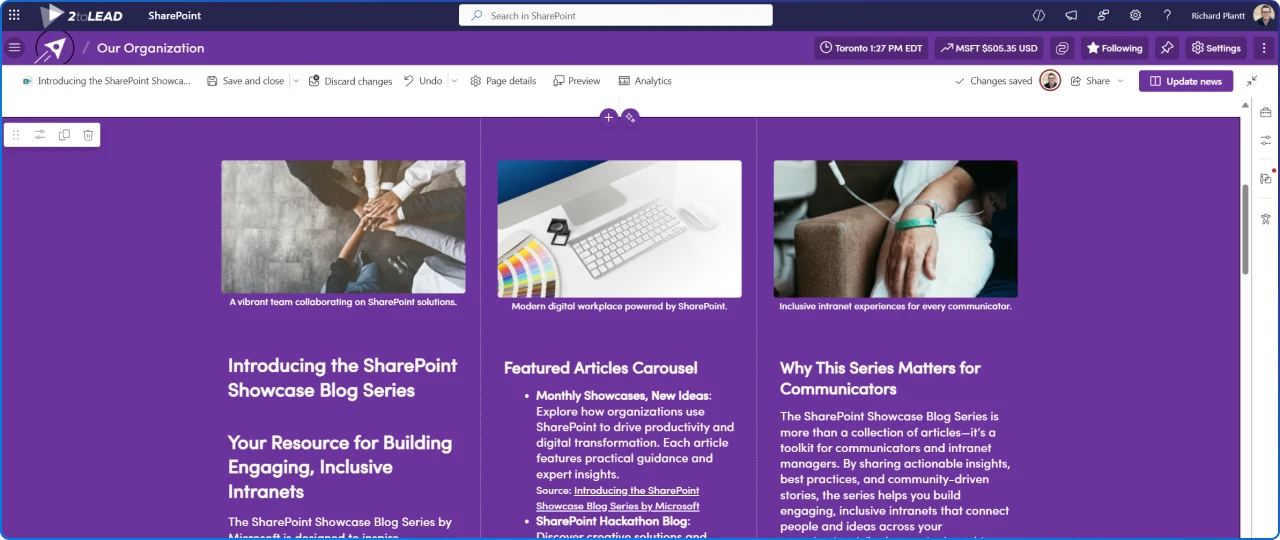Image resolution: width=1280 pixels, height=540 pixels.
Task: Open the section's edit properties sliders icon
Action: coord(40,135)
